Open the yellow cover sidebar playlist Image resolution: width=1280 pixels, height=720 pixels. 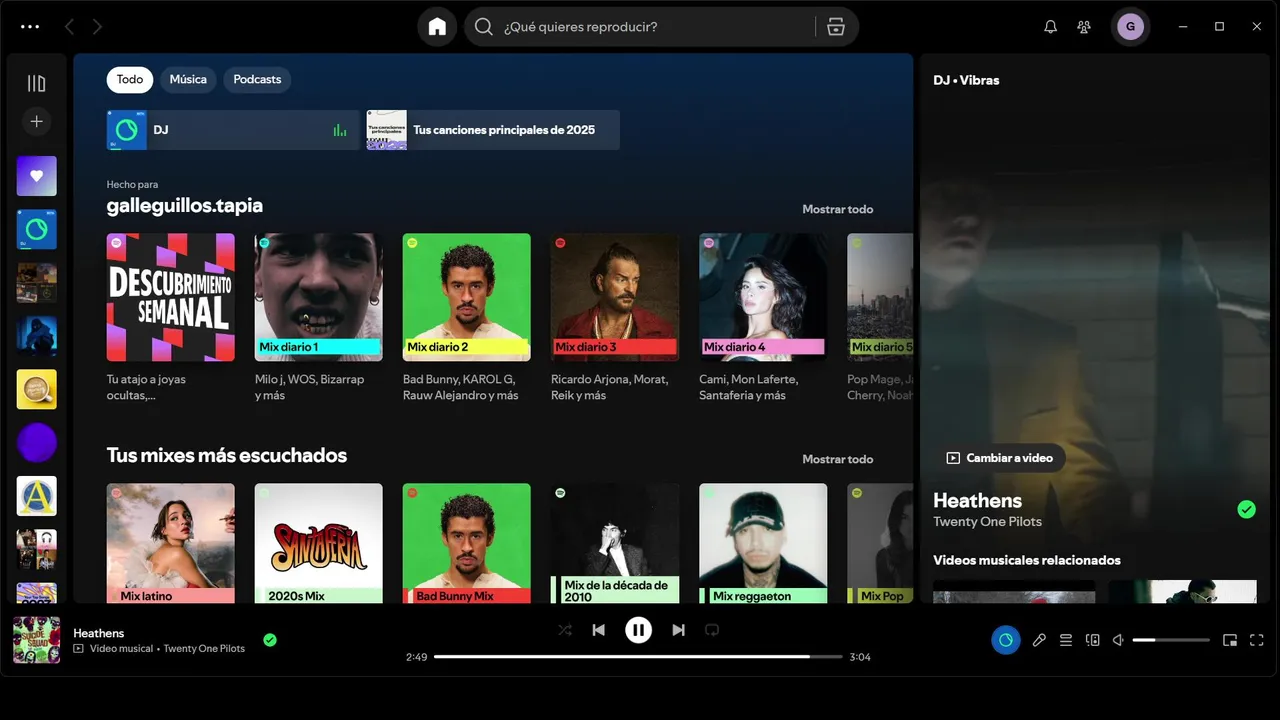pyautogui.click(x=36, y=389)
